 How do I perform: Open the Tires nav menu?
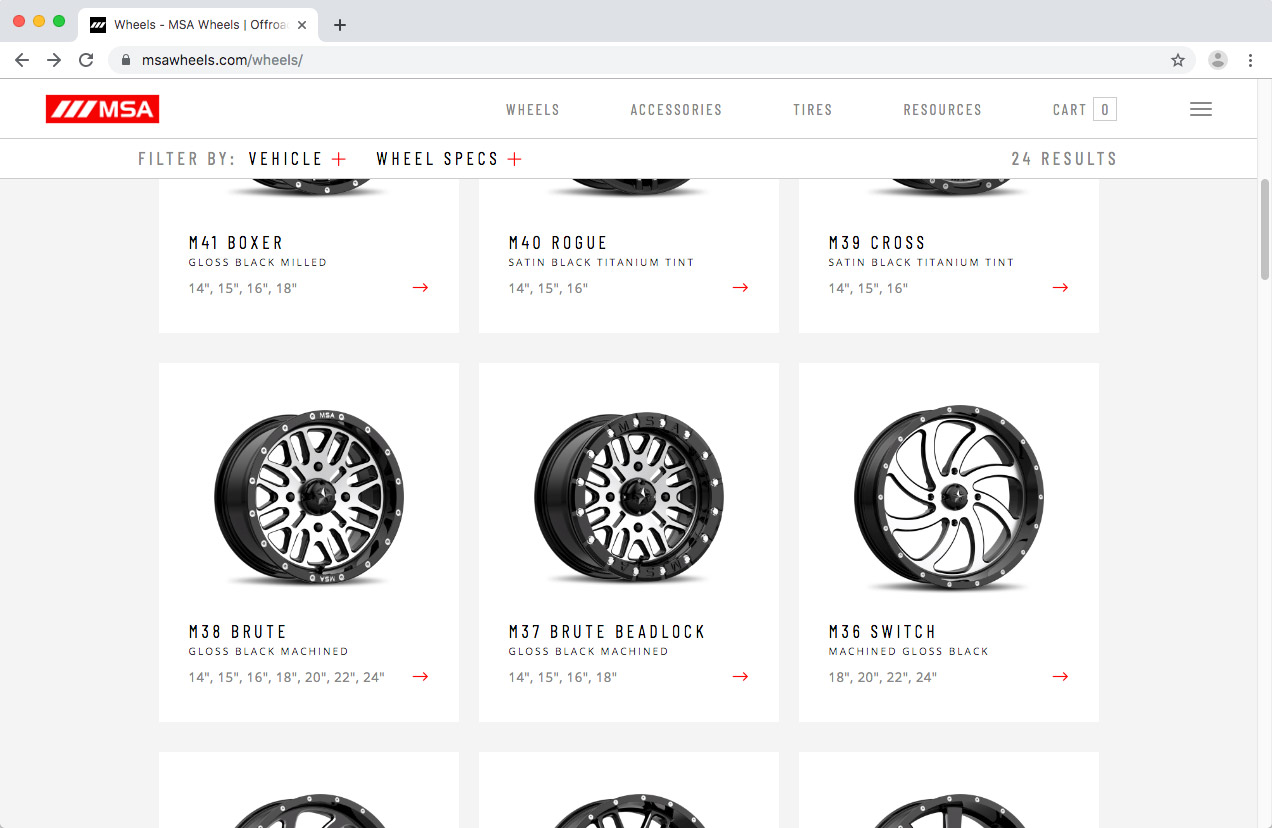click(813, 110)
